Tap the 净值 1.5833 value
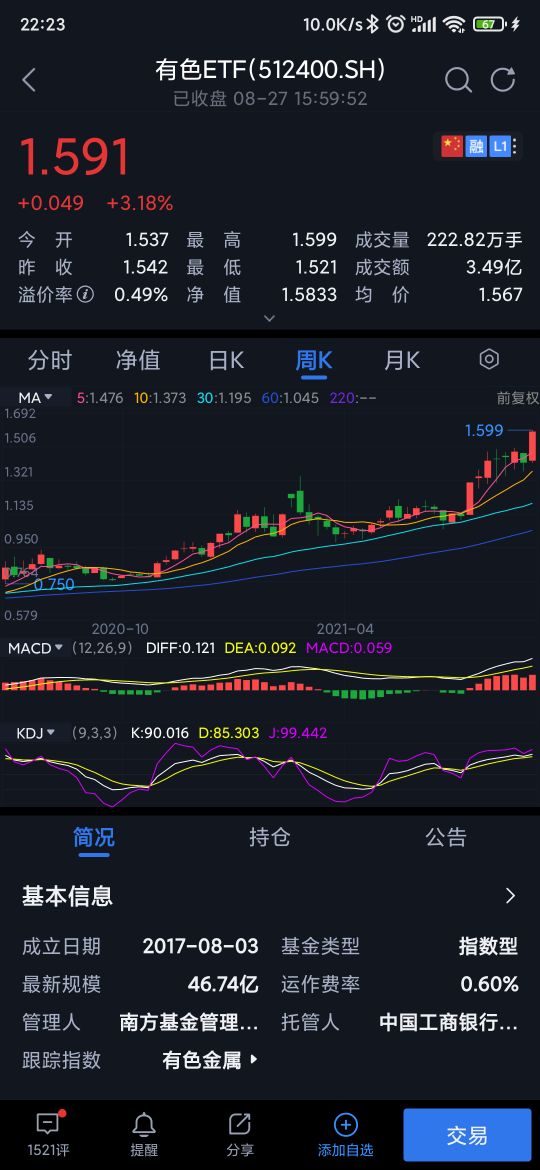Viewport: 540px width, 1170px height. tap(309, 295)
